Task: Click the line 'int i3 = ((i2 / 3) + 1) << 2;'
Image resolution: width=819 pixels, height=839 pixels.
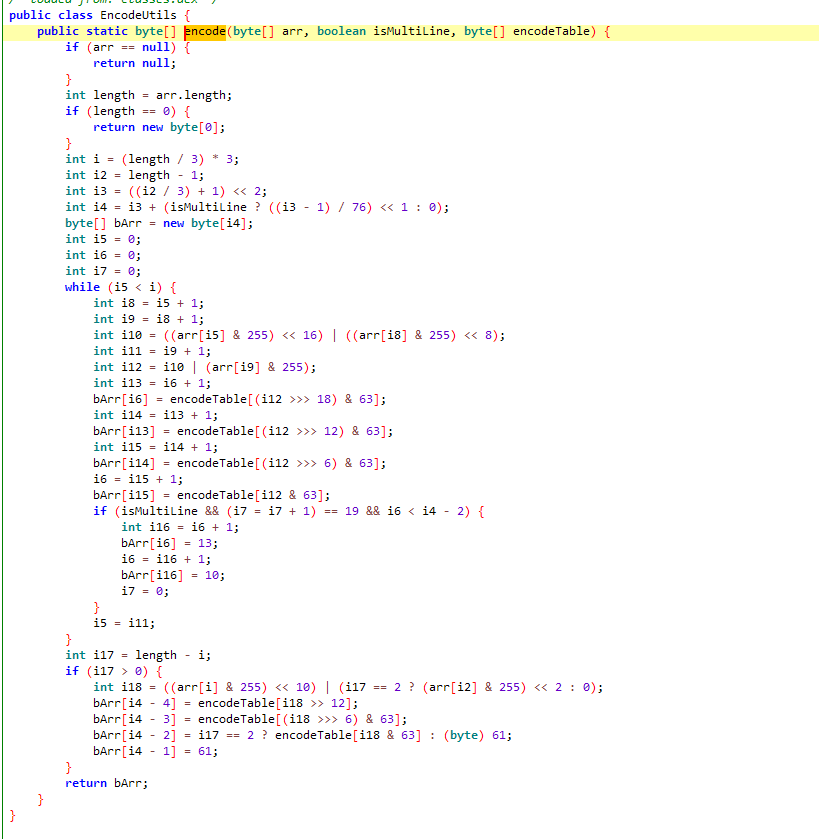Action: [x=166, y=192]
